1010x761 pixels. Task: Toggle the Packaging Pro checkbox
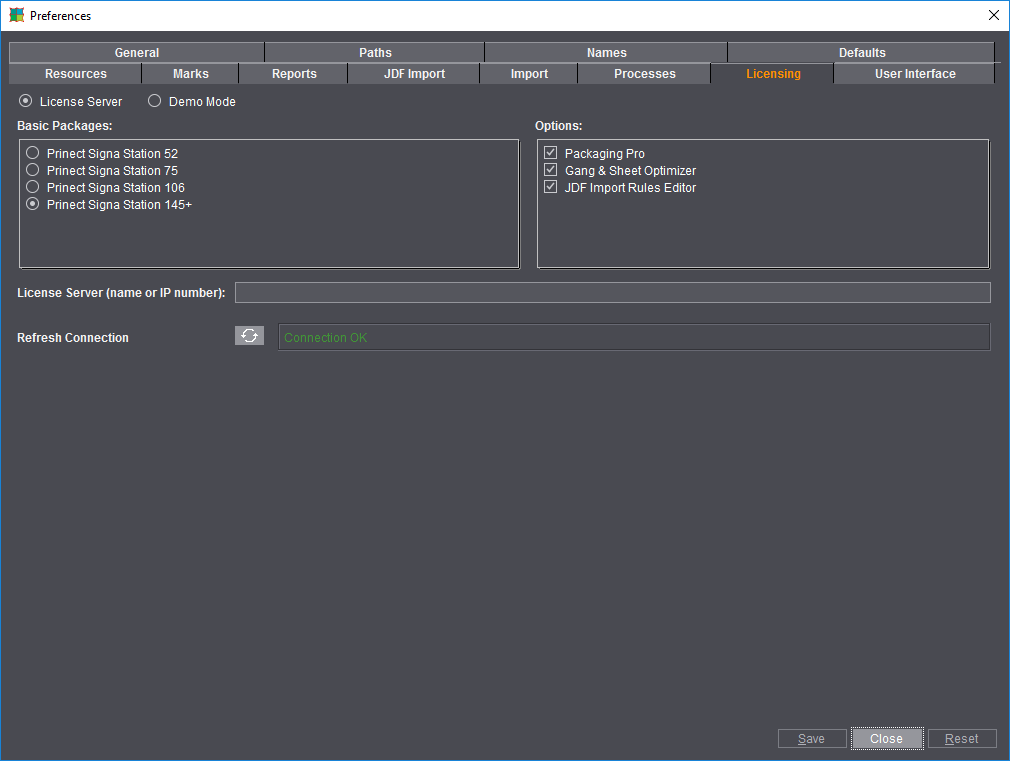pos(550,153)
